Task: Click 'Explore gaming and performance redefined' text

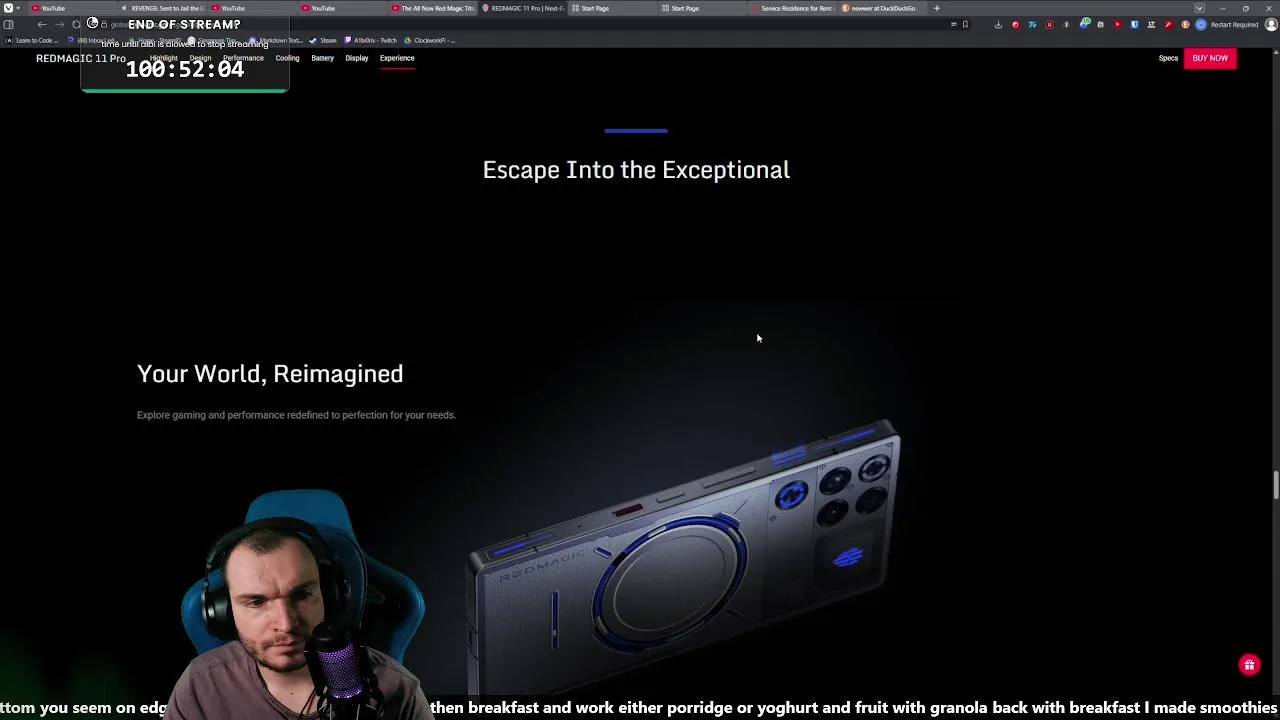Action: (x=296, y=415)
